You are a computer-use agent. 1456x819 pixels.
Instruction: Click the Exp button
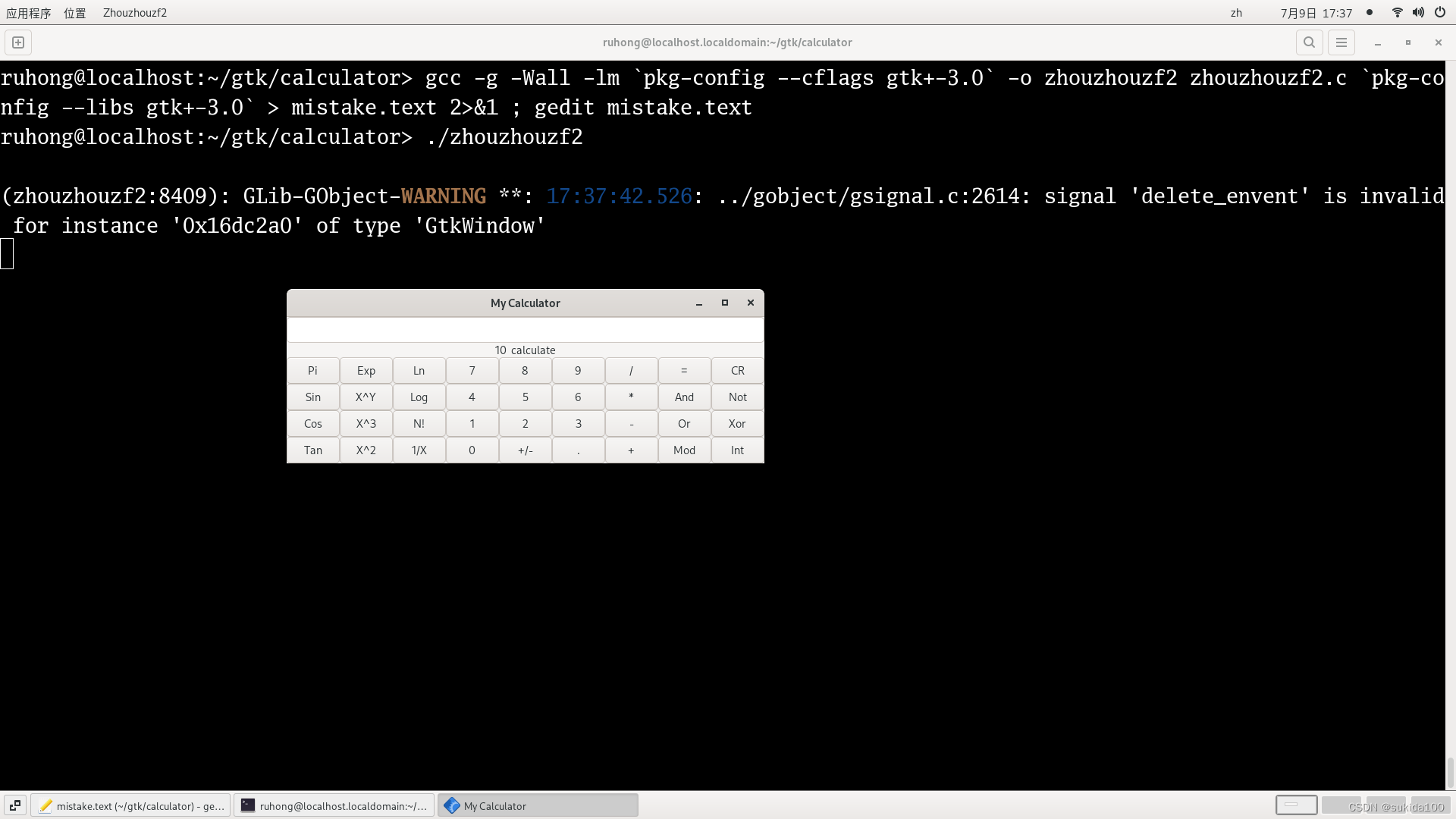click(x=366, y=371)
